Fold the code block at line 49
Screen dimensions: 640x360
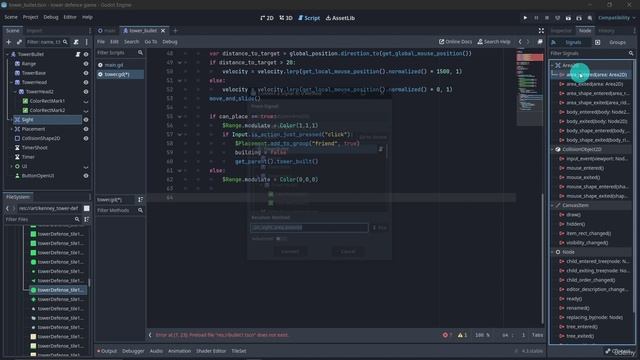tap(180, 62)
